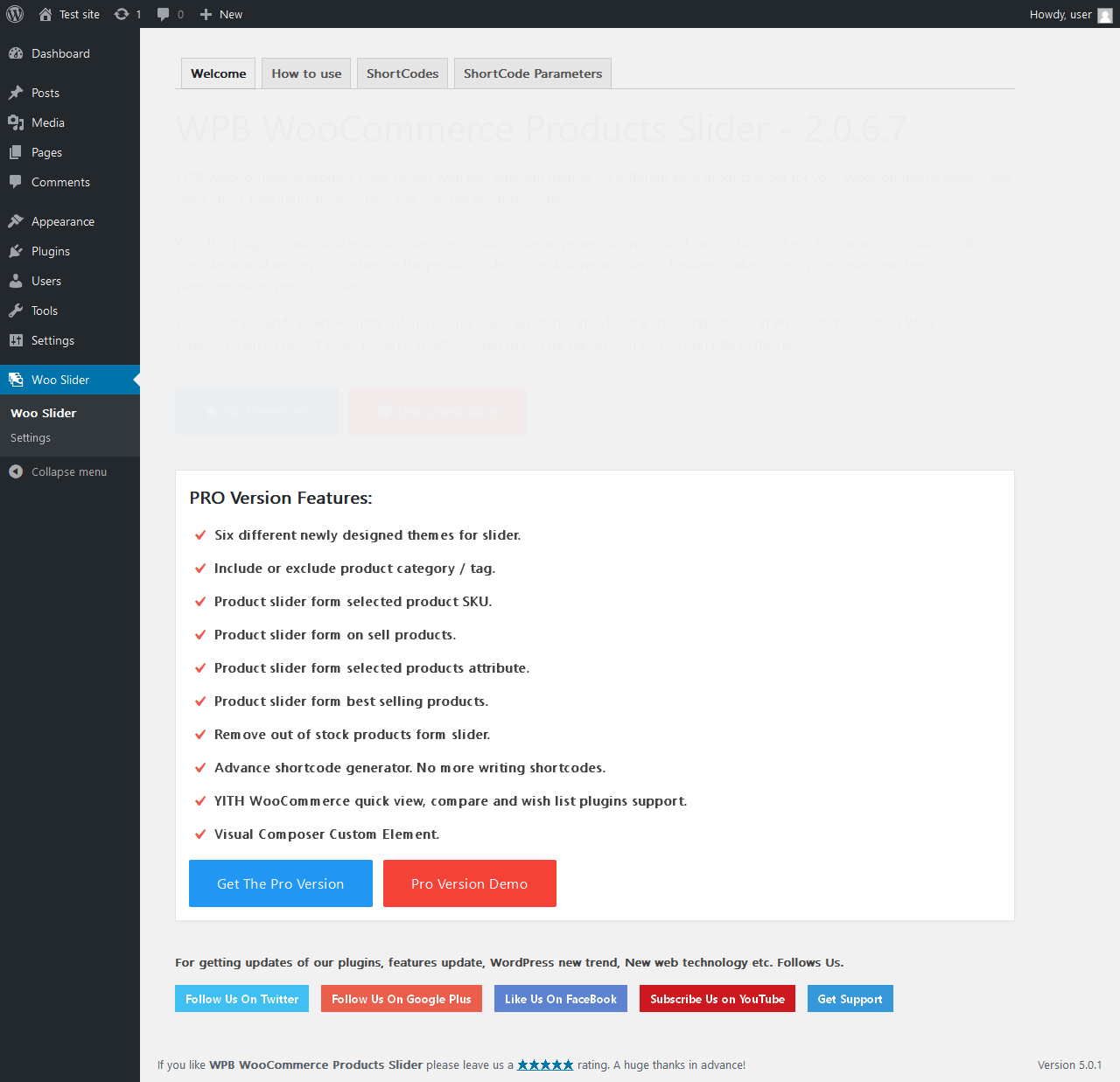Click the plus New icon
The image size is (1120, 1082).
[x=206, y=14]
